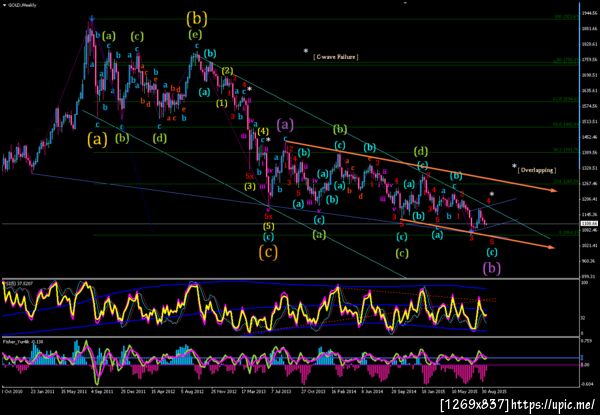Click the -0.604 Fisher scale value
Viewport: 600px width, 415px height.
(x=587, y=385)
